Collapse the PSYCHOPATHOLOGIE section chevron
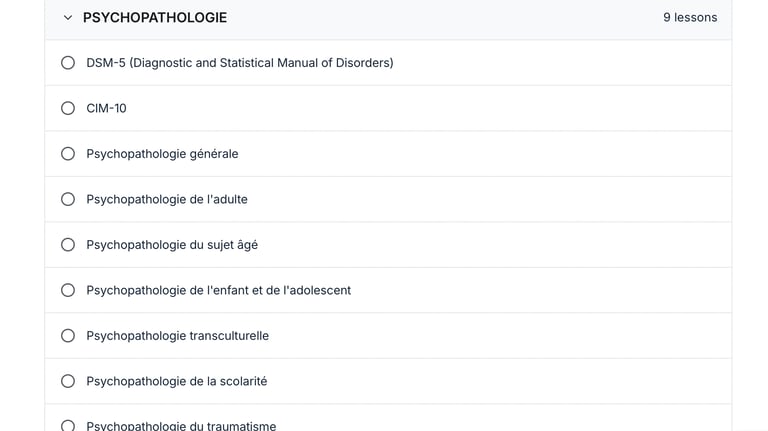768x431 pixels. point(68,18)
